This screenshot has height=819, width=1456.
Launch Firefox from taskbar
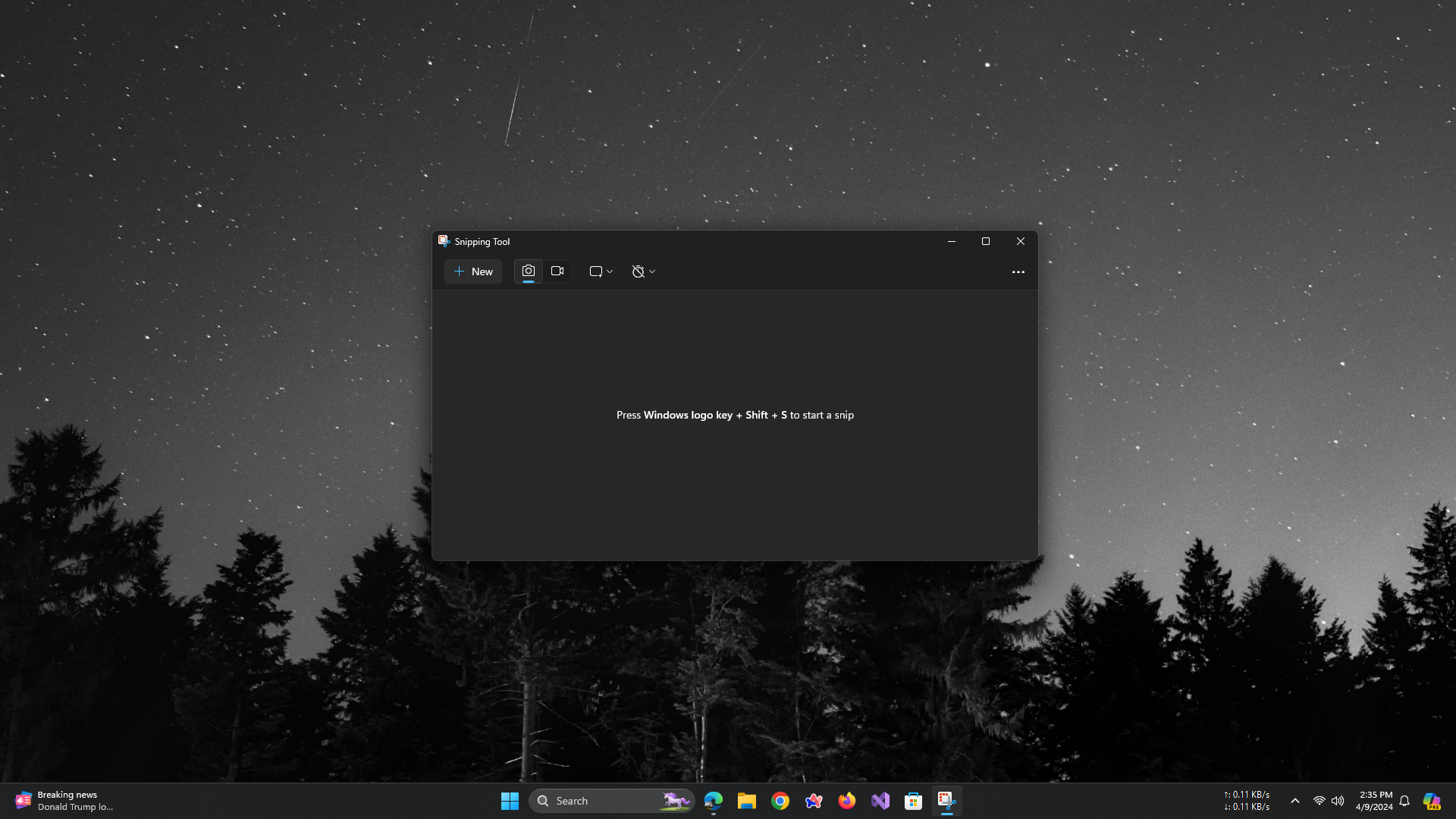[847, 801]
